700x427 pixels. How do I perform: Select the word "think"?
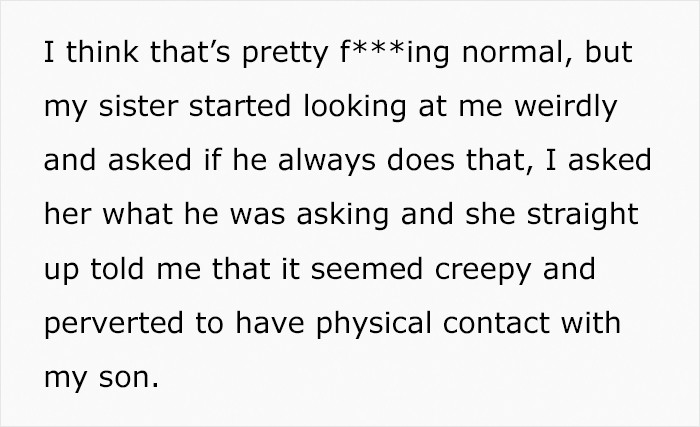pyautogui.click(x=102, y=53)
